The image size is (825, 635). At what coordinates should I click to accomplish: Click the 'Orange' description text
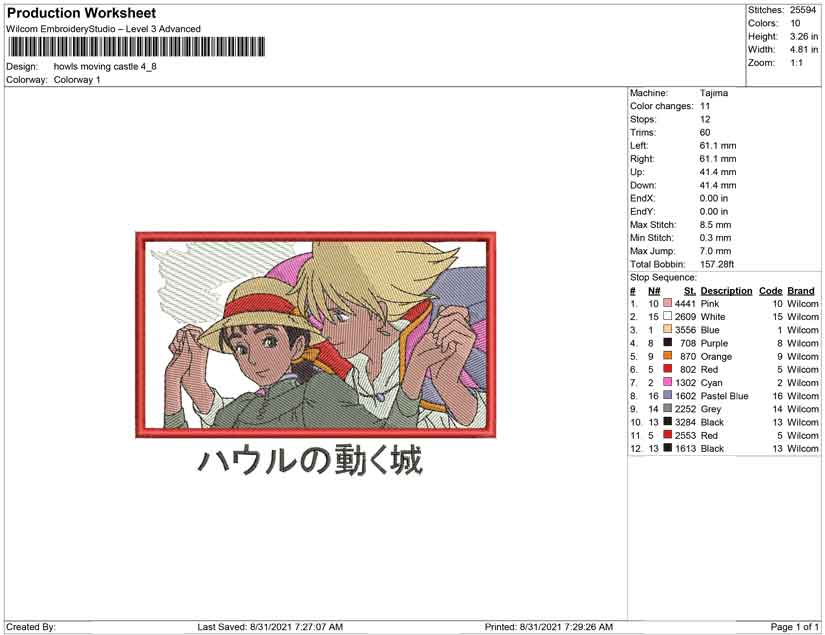716,356
